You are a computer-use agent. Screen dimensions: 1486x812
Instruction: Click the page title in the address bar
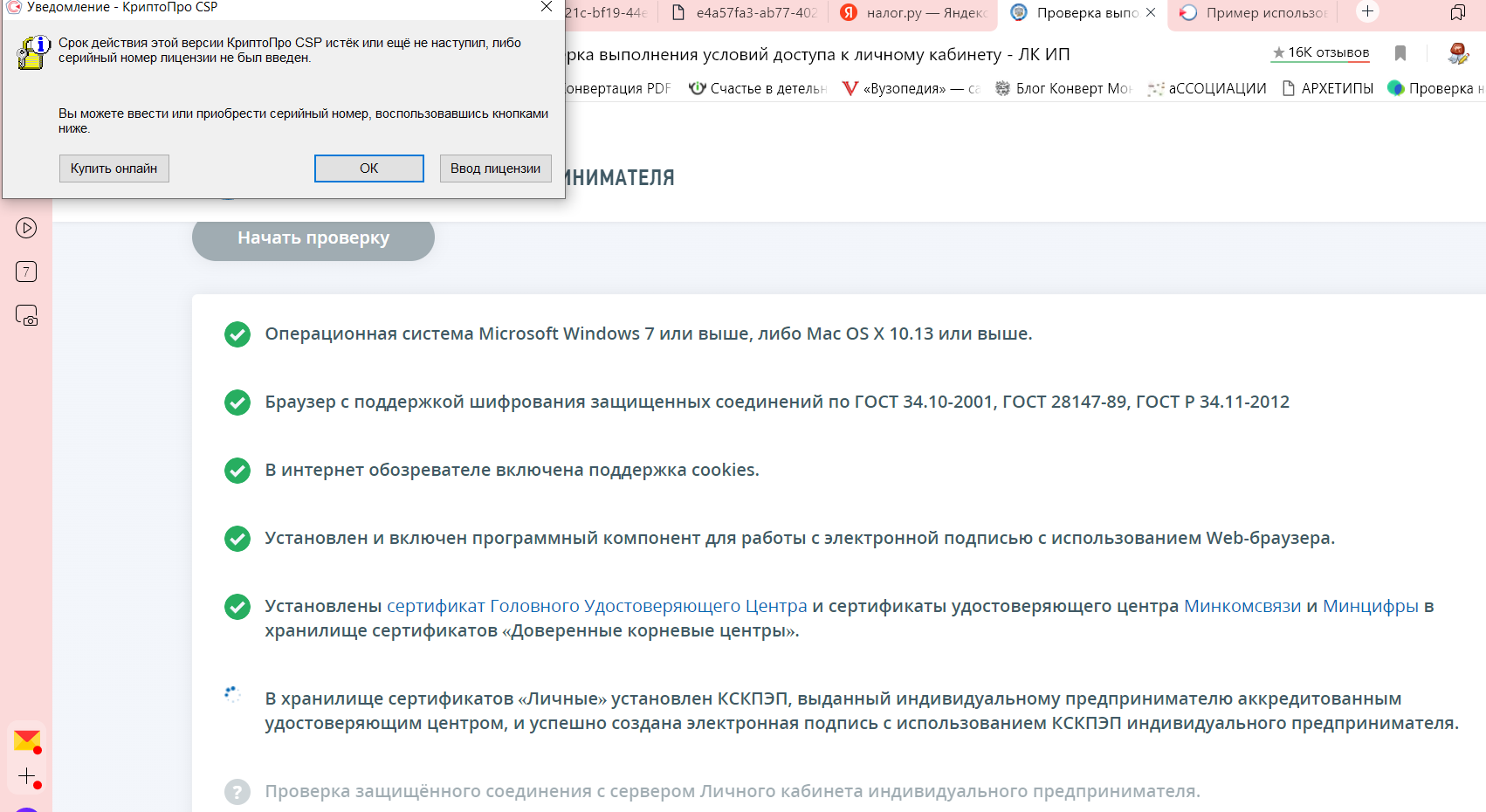tap(817, 54)
